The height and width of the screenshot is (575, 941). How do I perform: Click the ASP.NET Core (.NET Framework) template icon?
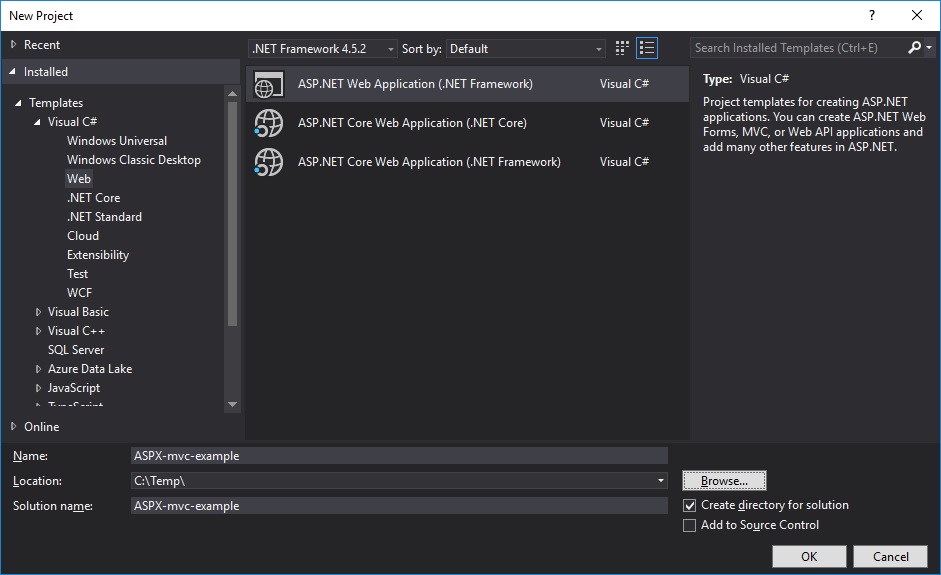tap(269, 161)
